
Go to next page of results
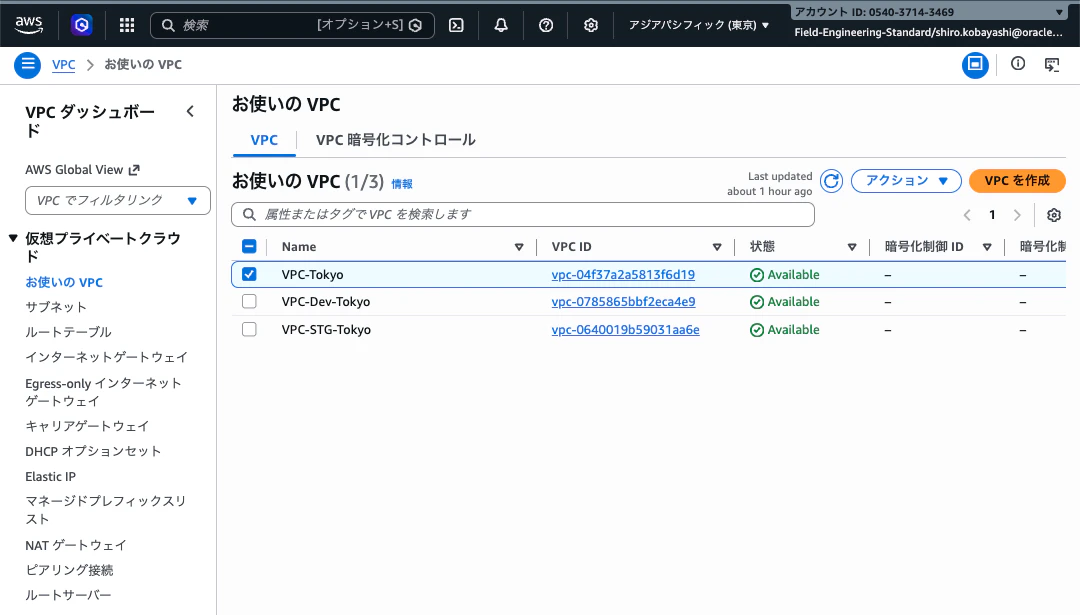click(x=1017, y=215)
